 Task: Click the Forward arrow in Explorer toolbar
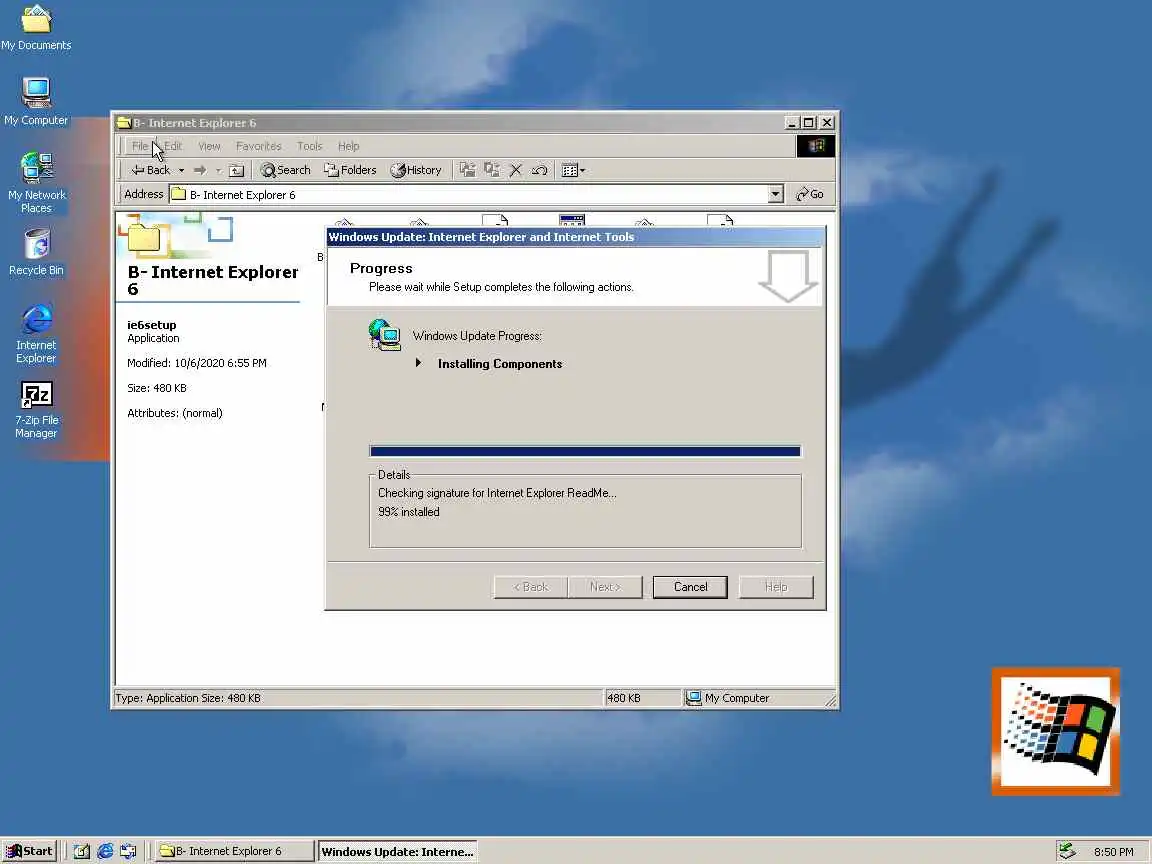(x=200, y=170)
